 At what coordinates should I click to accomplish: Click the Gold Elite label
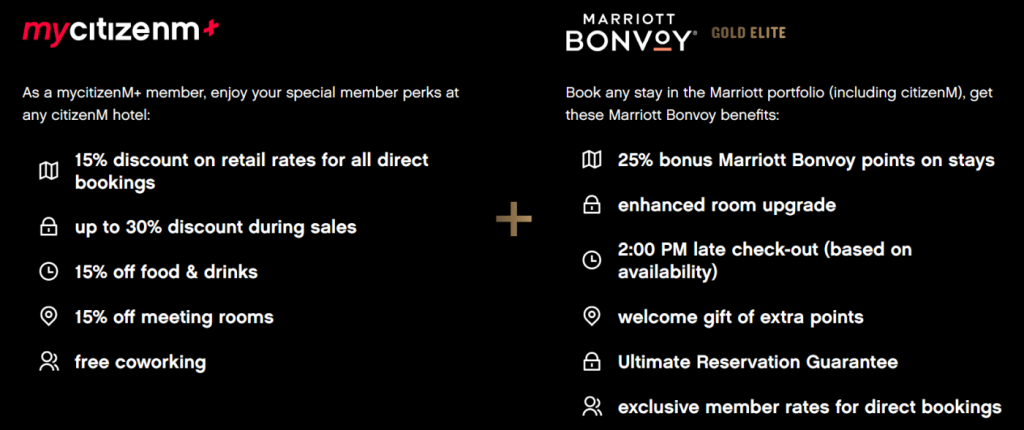pyautogui.click(x=748, y=33)
